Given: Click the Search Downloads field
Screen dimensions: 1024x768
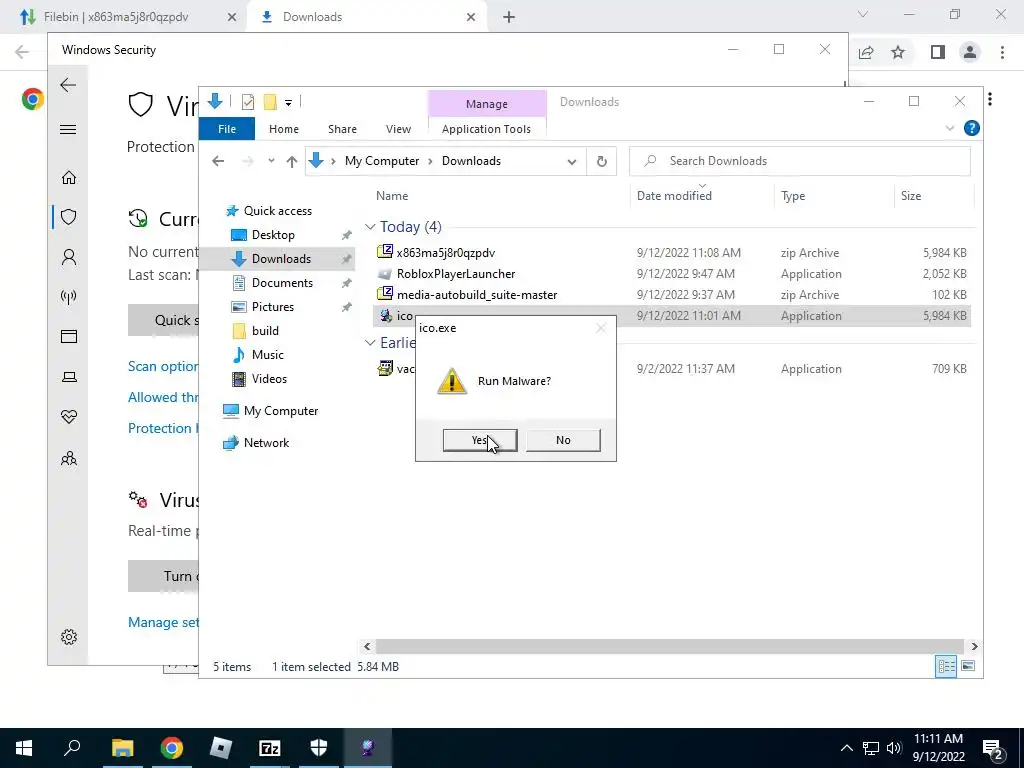Looking at the screenshot, I should pos(799,161).
